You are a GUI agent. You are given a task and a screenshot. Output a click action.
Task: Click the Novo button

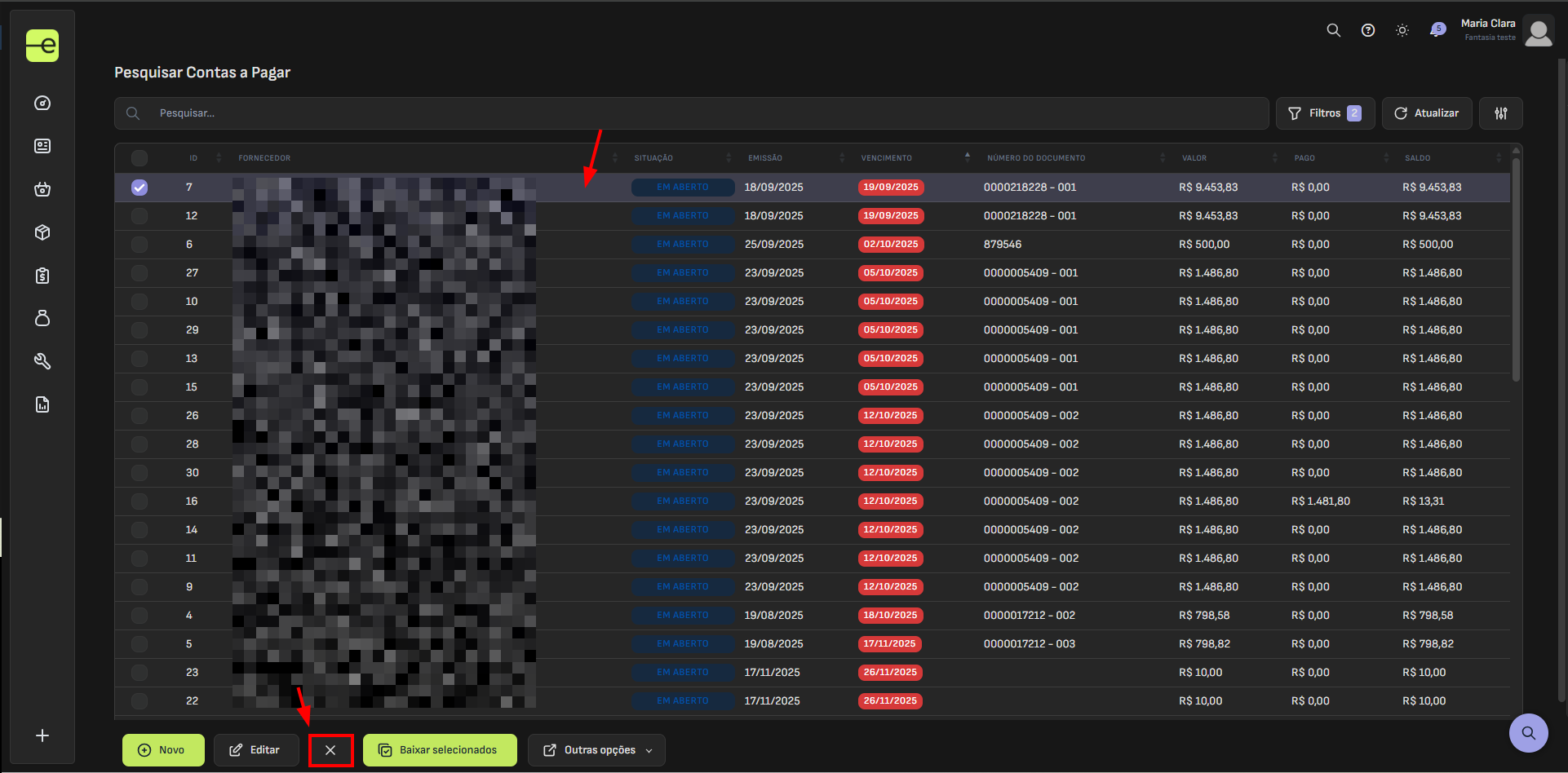pyautogui.click(x=163, y=750)
